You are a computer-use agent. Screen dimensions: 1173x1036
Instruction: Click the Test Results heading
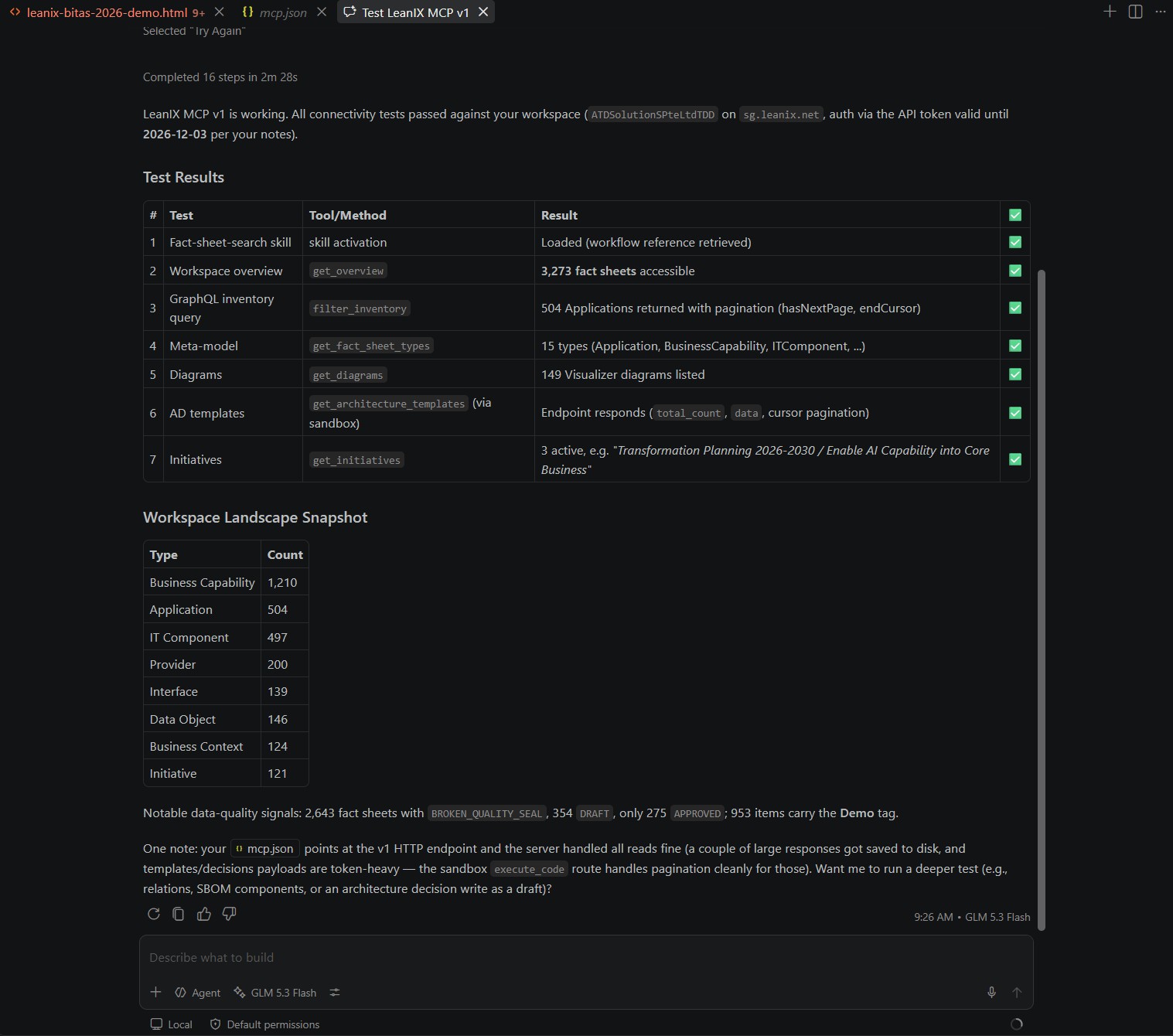(183, 177)
